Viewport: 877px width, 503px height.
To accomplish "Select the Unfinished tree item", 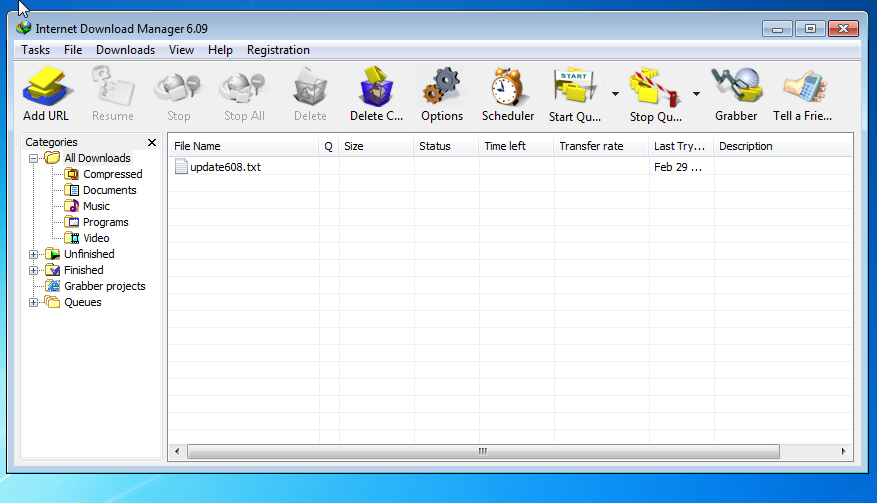I will pos(89,254).
